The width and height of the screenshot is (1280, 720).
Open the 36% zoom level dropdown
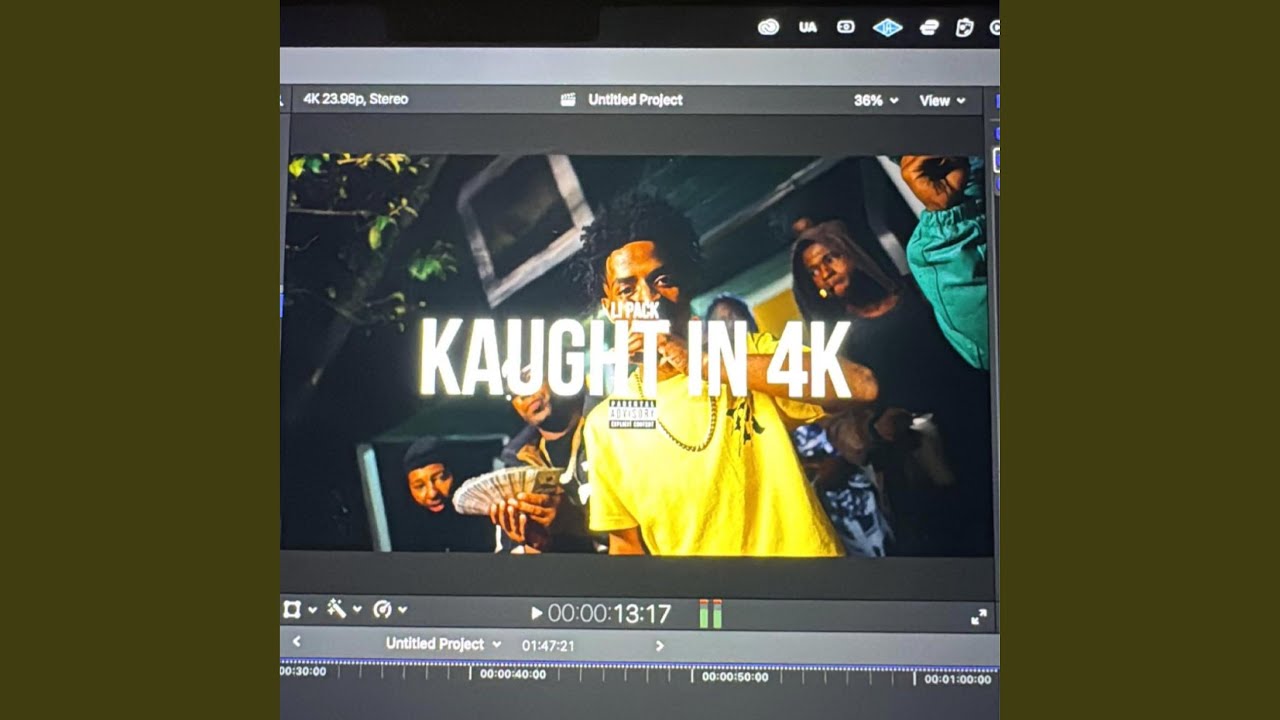point(876,101)
